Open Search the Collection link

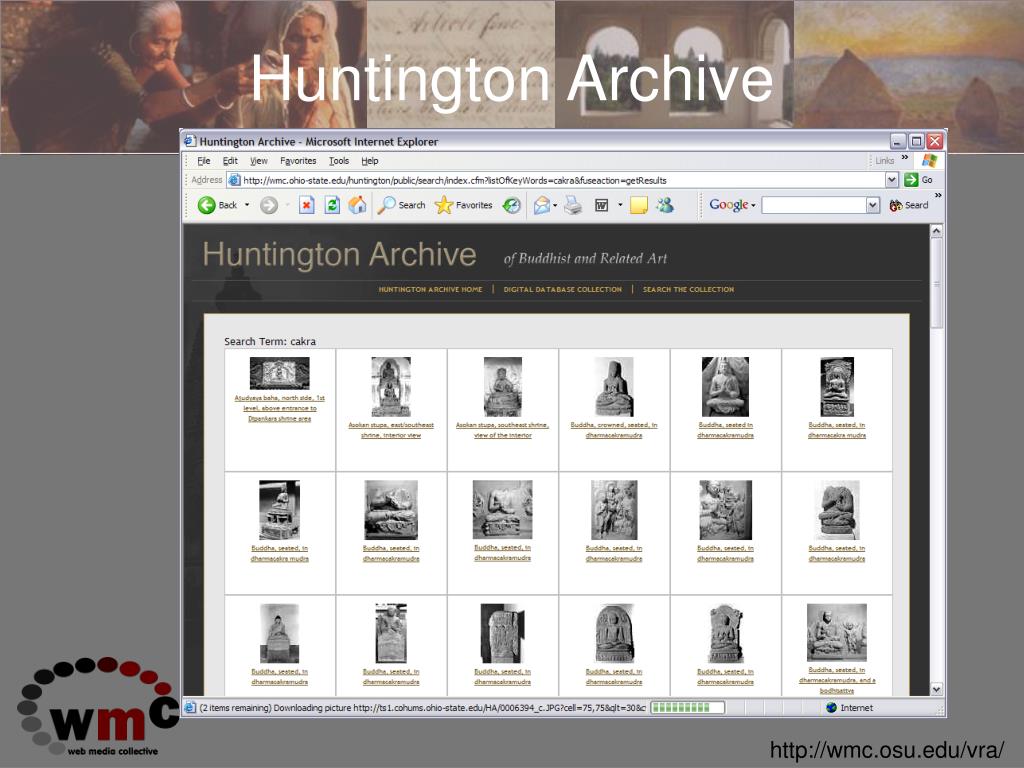point(688,289)
